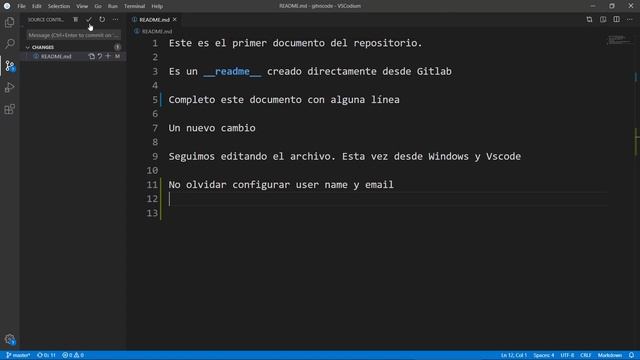Click text 'Un nuevo cambio'
Screen dimensions: 640x360
click(212, 128)
